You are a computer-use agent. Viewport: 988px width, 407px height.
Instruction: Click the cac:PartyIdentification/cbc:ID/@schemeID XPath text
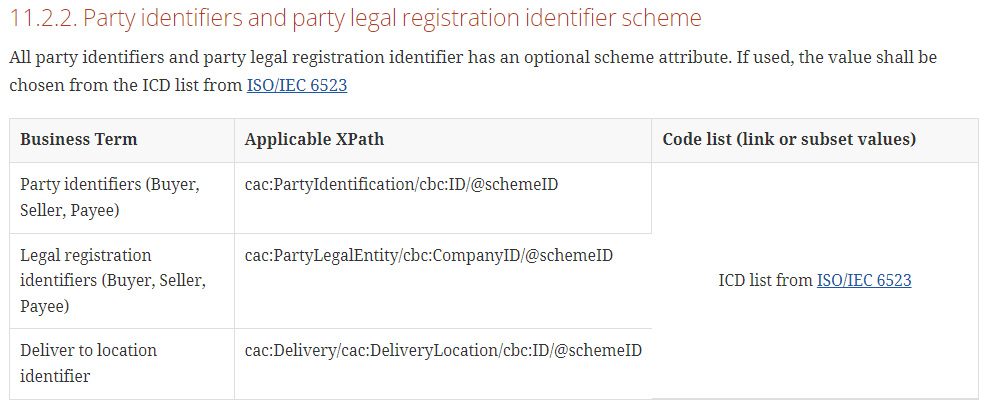(401, 185)
